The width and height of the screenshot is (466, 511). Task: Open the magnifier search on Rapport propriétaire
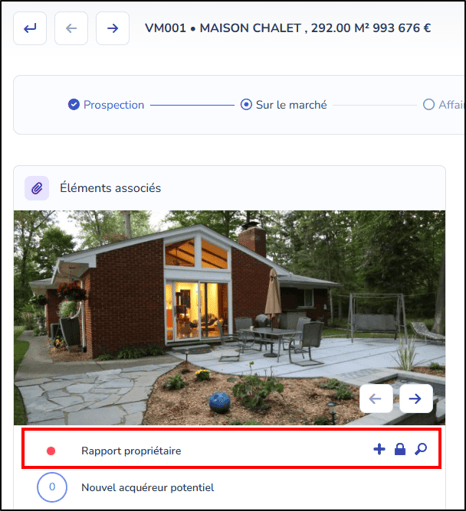click(x=421, y=449)
